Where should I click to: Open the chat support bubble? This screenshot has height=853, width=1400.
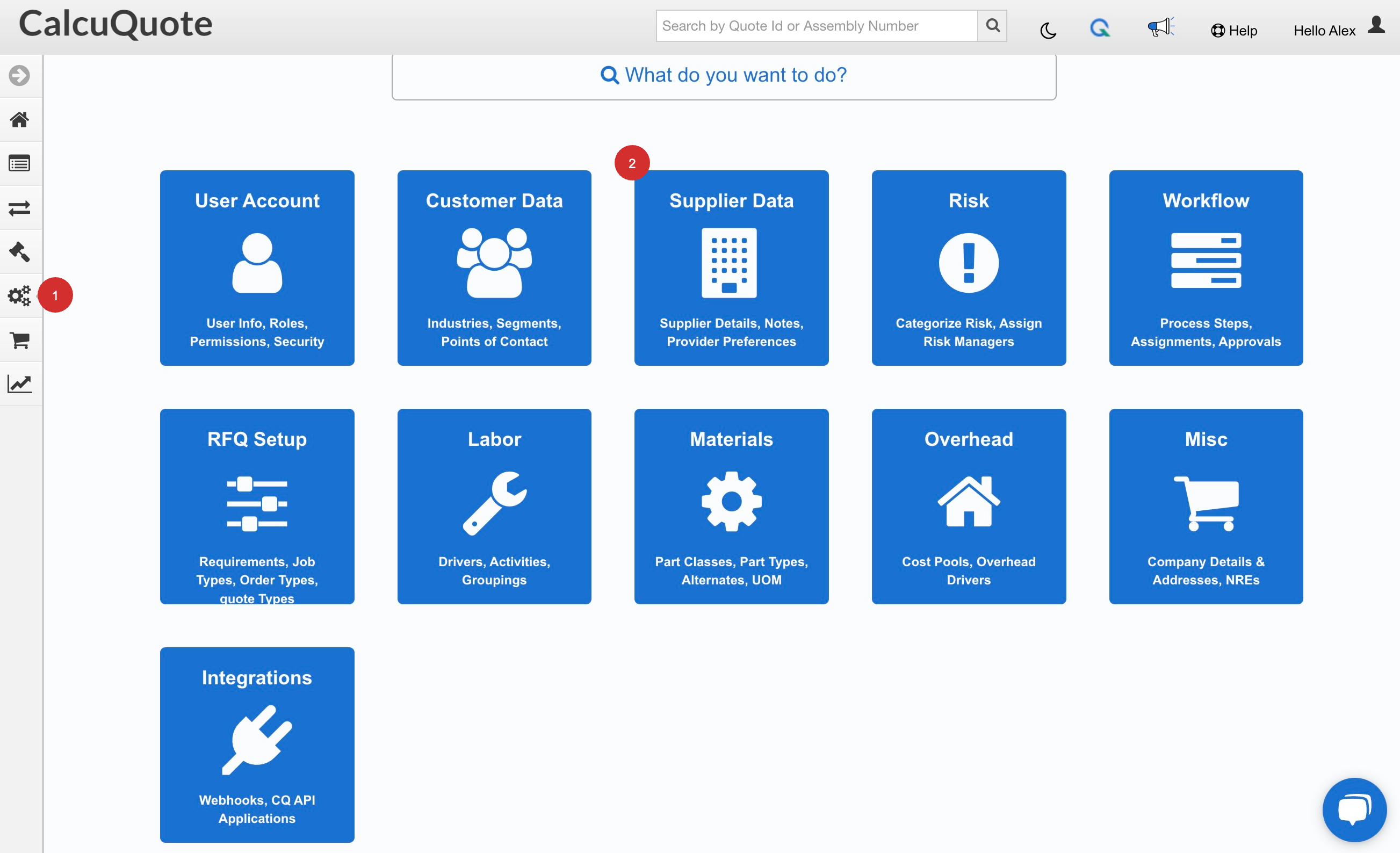click(x=1354, y=810)
